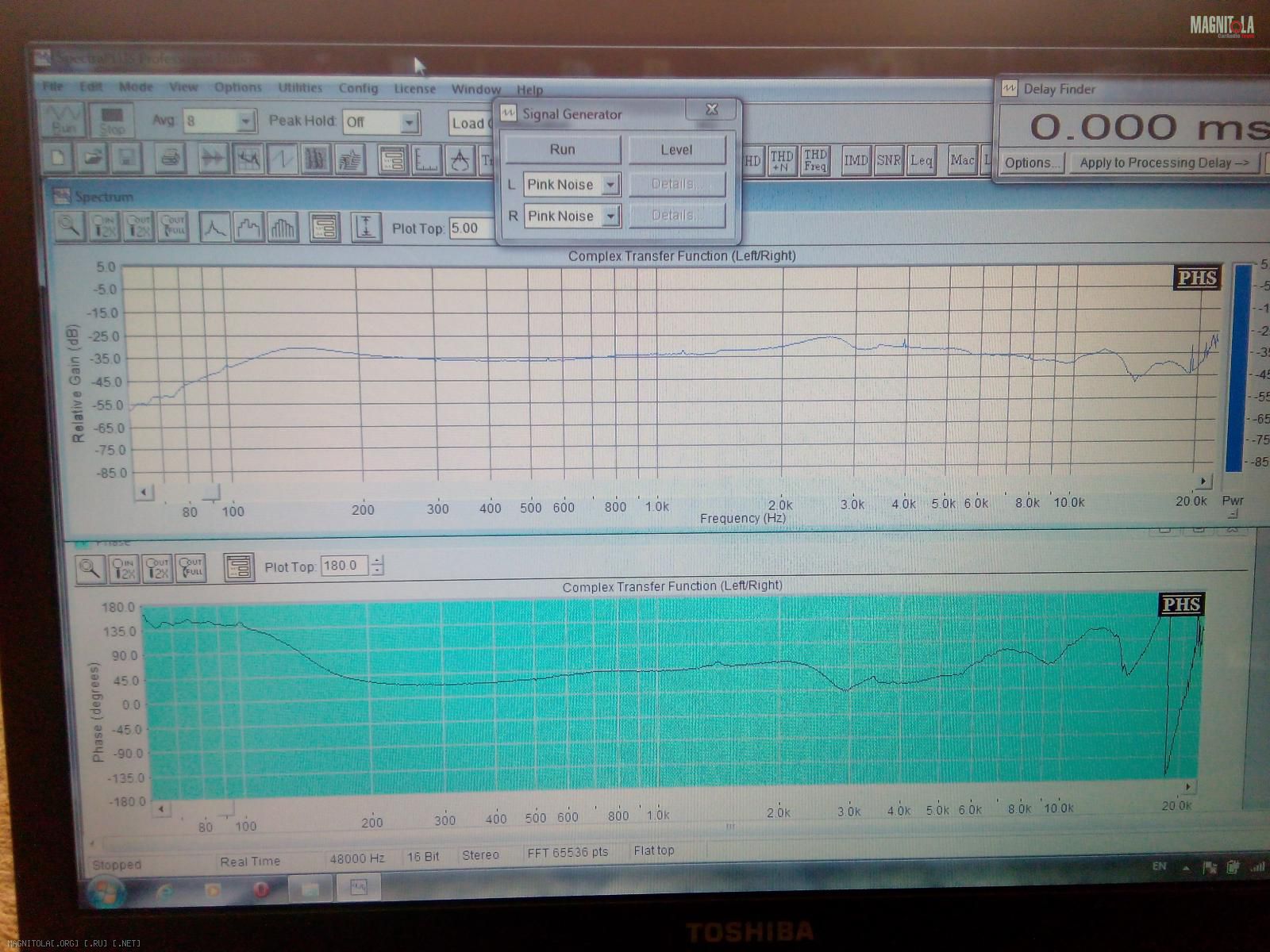Click Zoom Out Full in Spectrum window
Screen dimensions: 1270x952
[172, 226]
